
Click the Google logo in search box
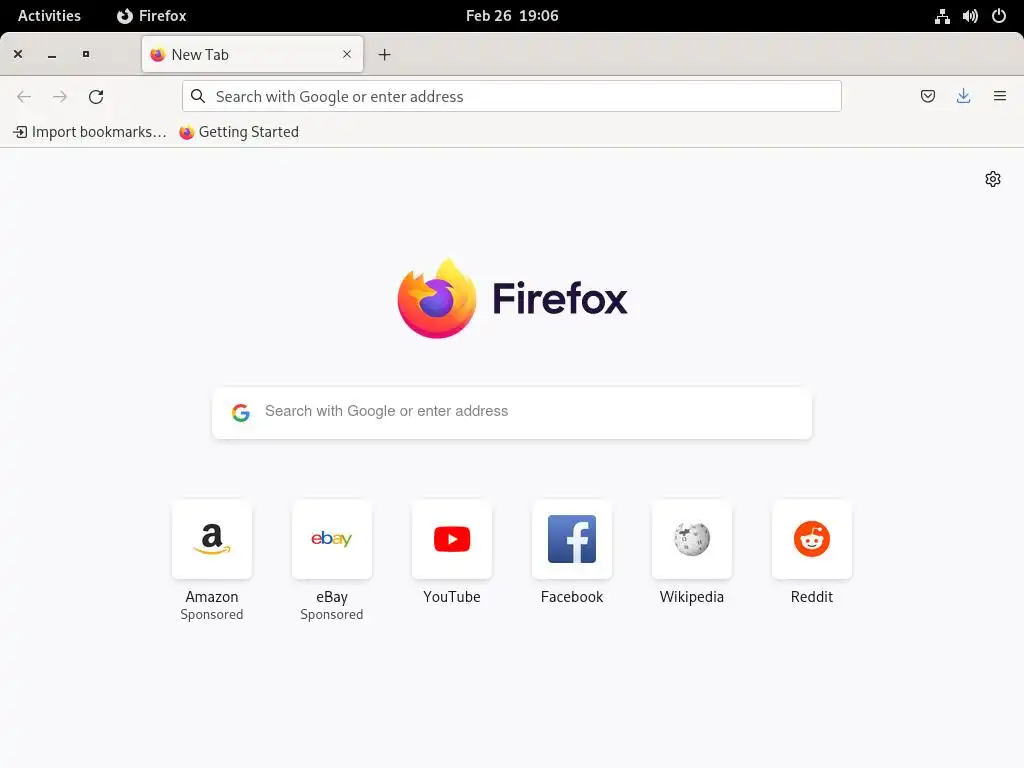click(241, 412)
